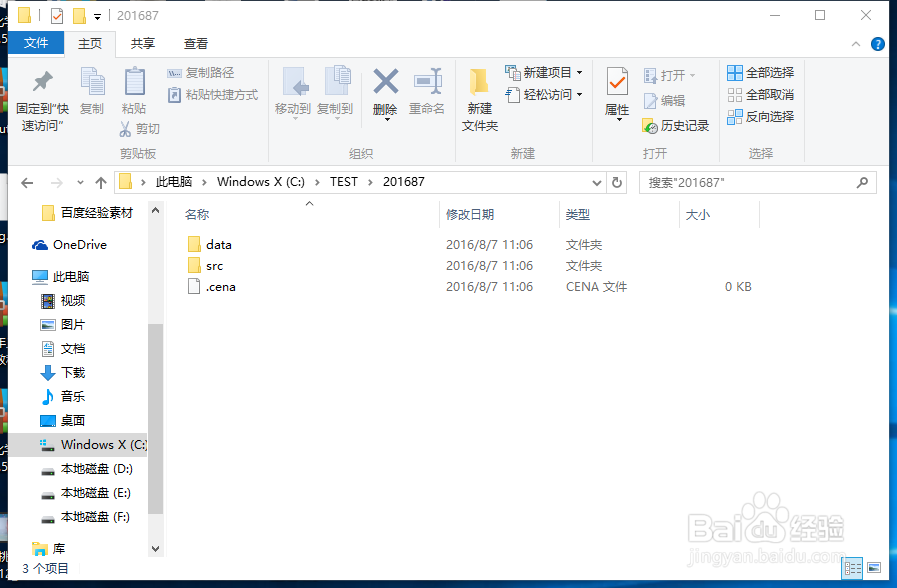The image size is (897, 588).
Task: Open the Move to (移动到) menu
Action: 293,92
